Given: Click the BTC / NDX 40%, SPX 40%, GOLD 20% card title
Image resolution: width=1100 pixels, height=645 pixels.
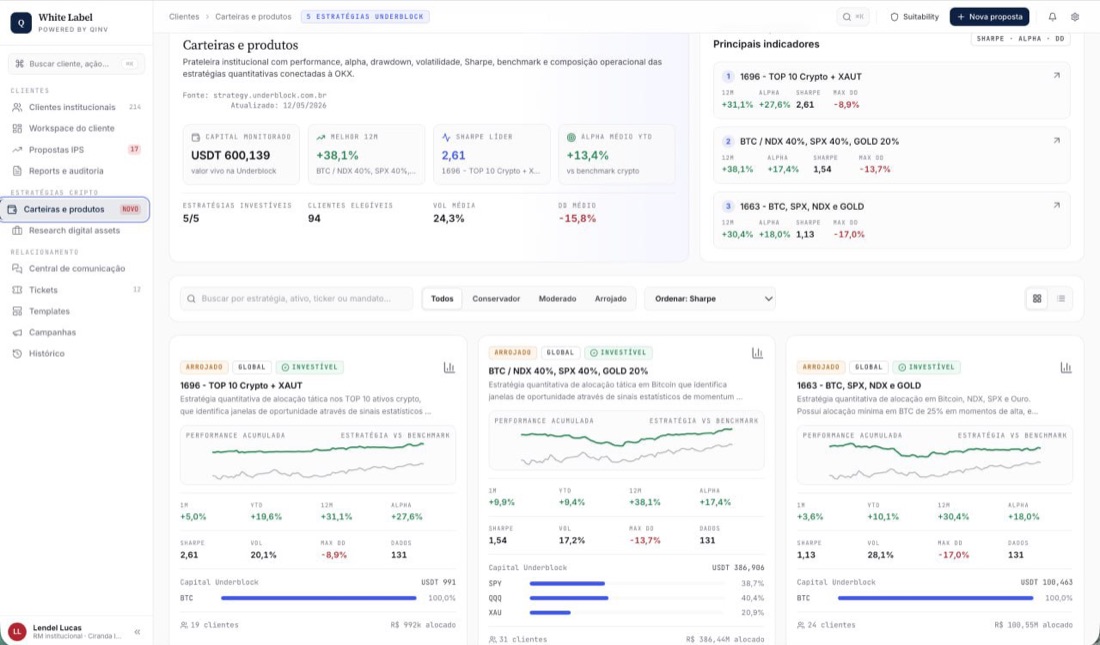Looking at the screenshot, I should point(568,371).
